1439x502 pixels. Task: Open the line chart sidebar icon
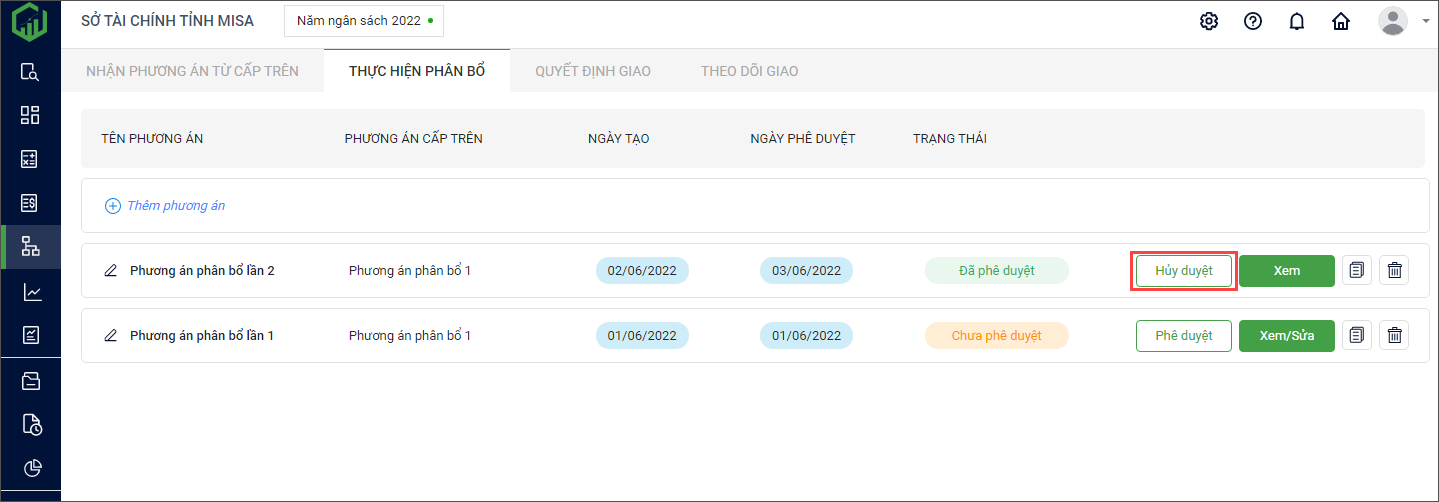coord(30,292)
